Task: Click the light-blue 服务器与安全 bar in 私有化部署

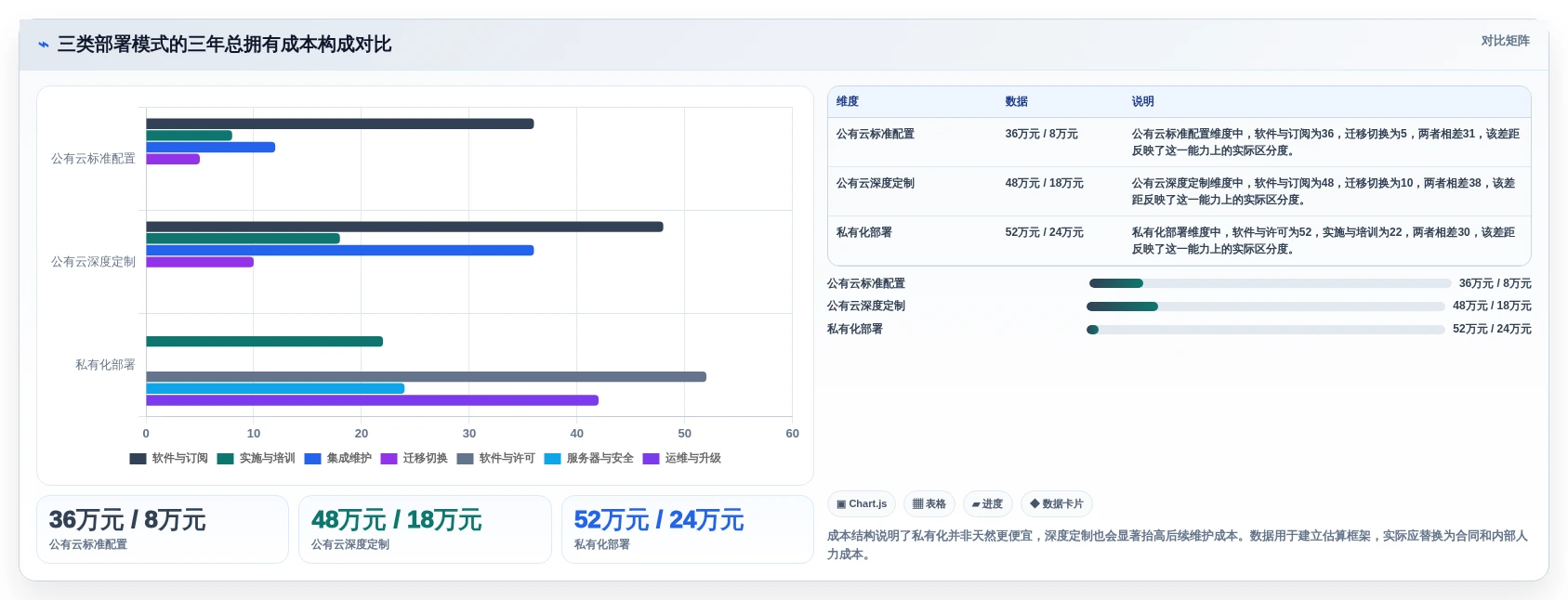Action: (275, 389)
